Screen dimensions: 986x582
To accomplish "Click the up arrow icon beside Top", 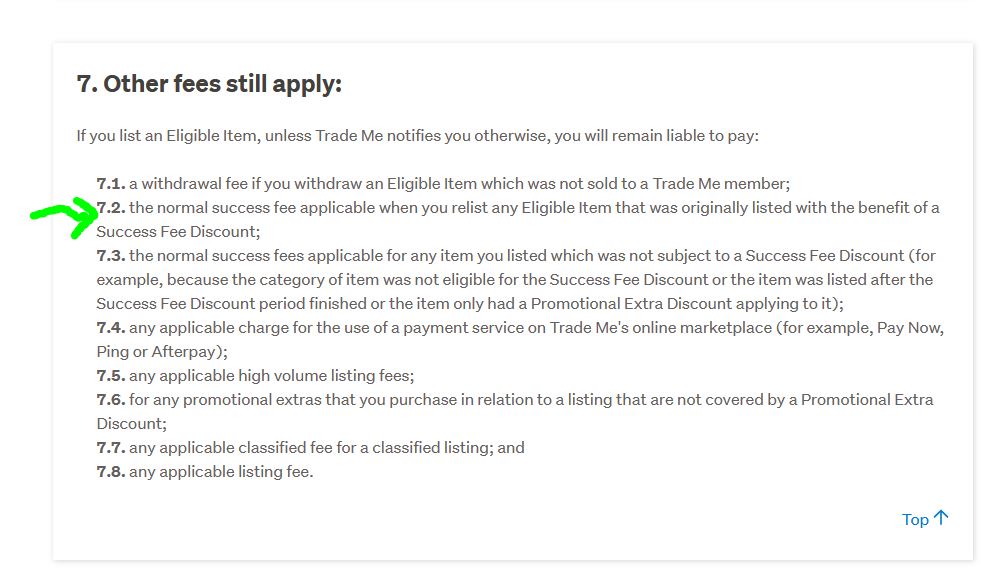I will (x=940, y=518).
